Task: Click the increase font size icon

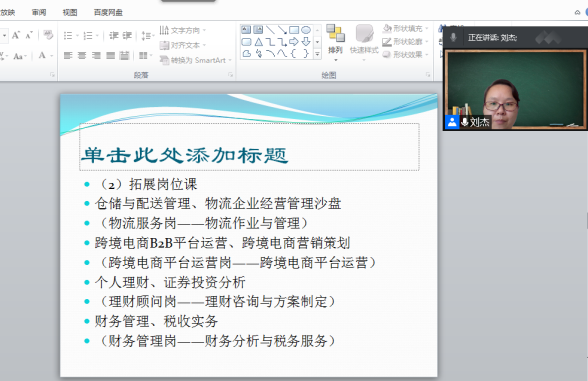Action: point(16,35)
